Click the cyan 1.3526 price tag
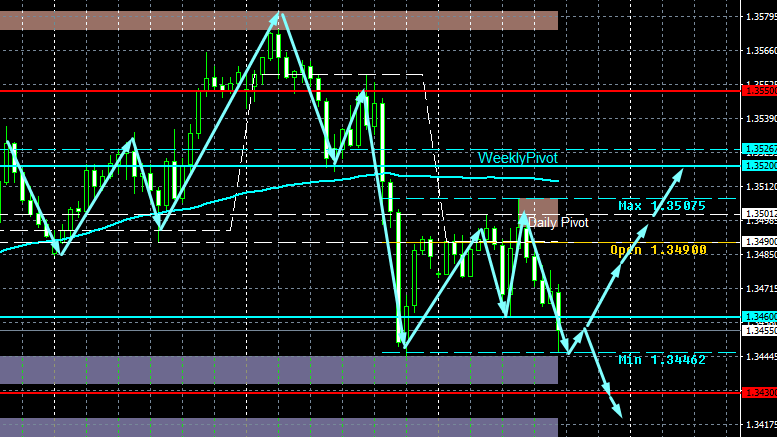Screen dimensions: 777x437 [x=759, y=149]
